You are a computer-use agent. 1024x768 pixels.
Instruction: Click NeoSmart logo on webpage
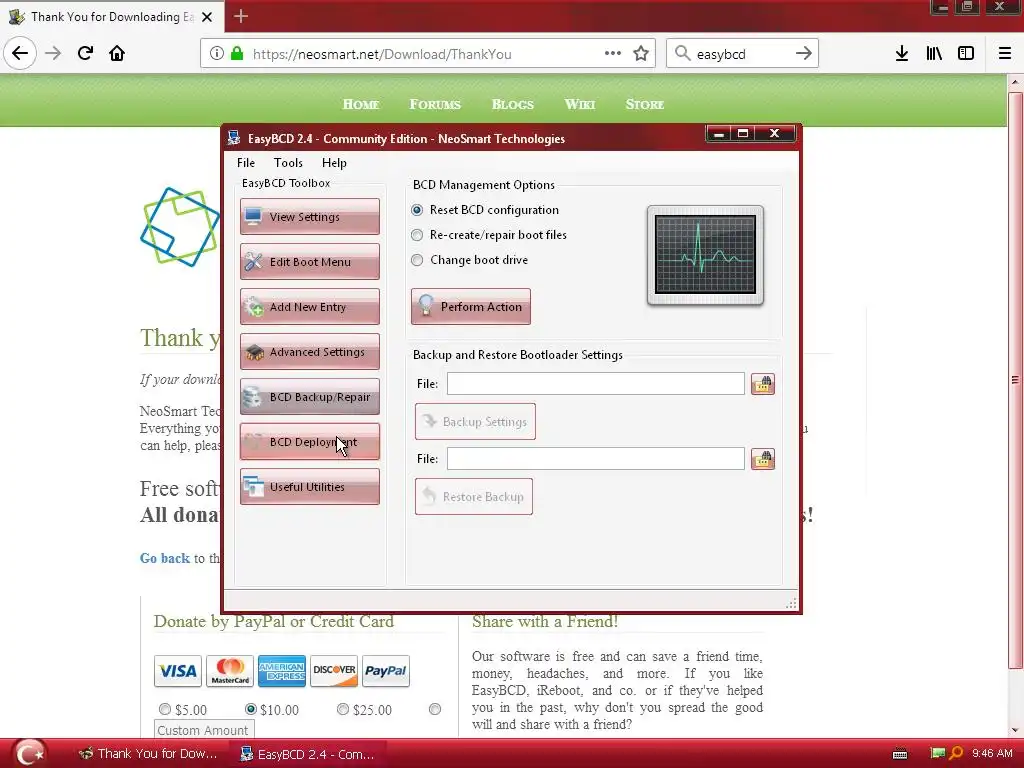tap(180, 227)
